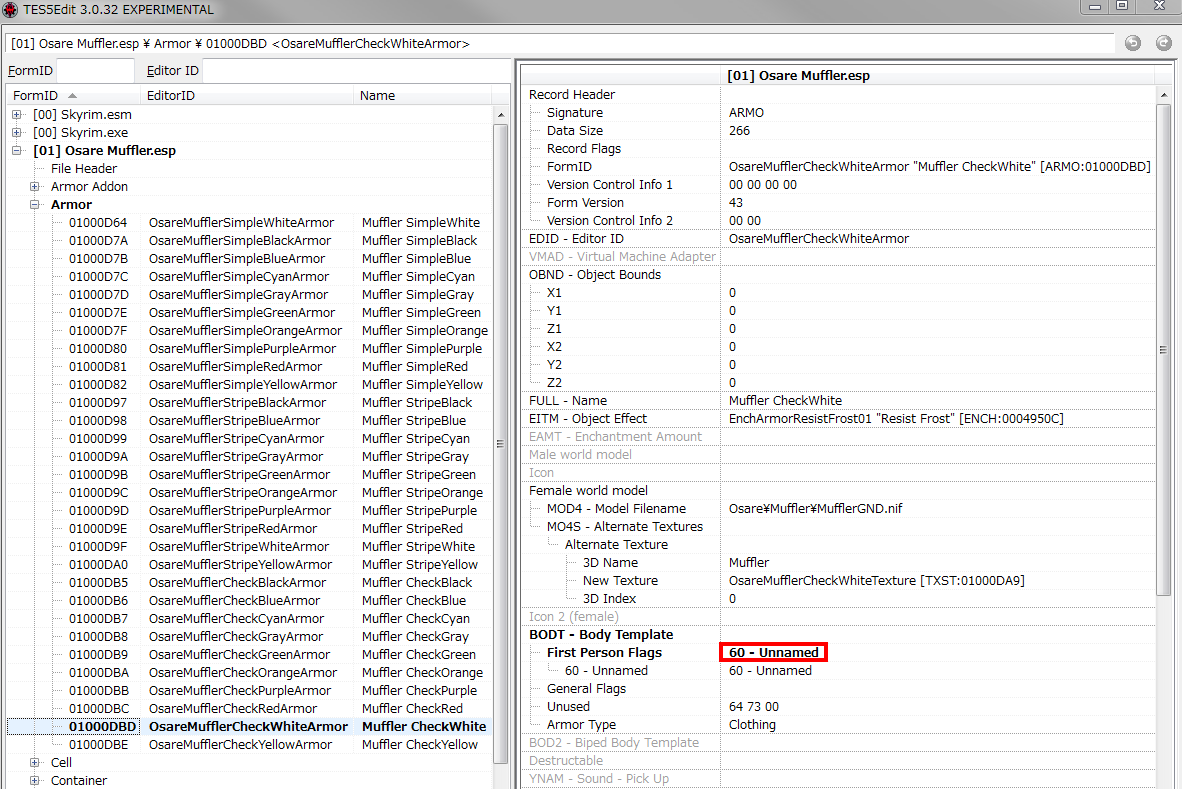Select record 01000D7E Muffler SimpleGreen
The height and width of the screenshot is (789, 1182).
249,313
